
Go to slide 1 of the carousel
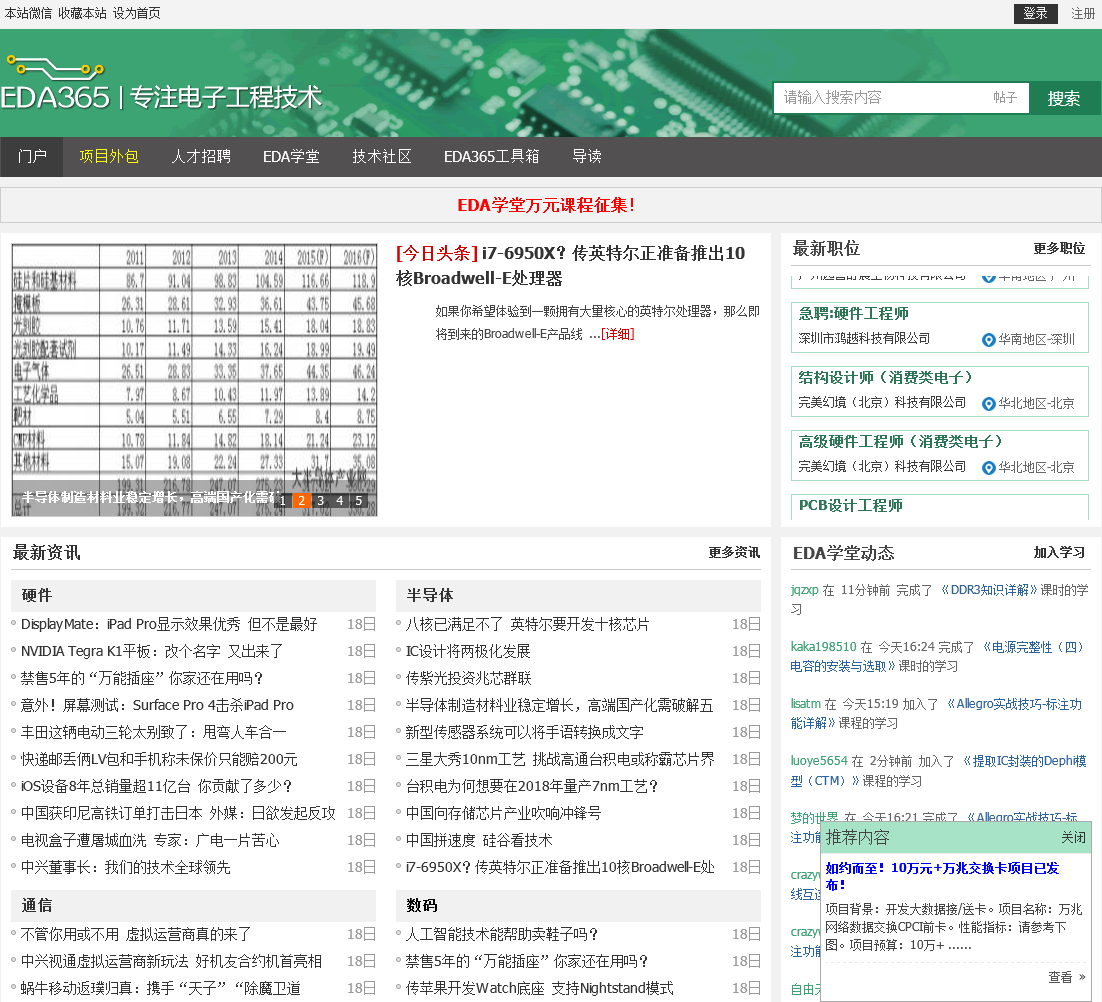[283, 501]
